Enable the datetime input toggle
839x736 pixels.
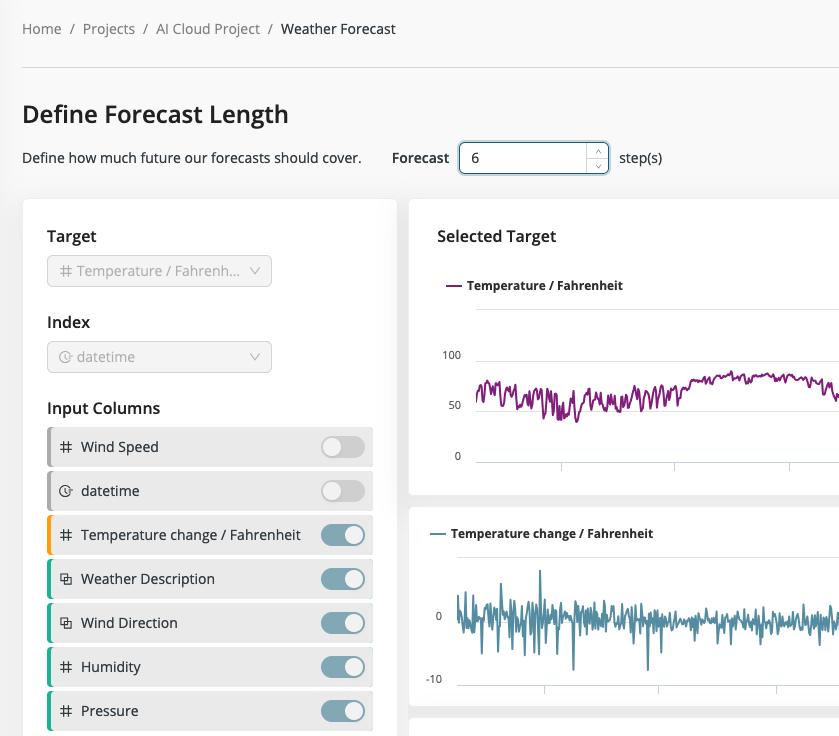click(x=343, y=491)
